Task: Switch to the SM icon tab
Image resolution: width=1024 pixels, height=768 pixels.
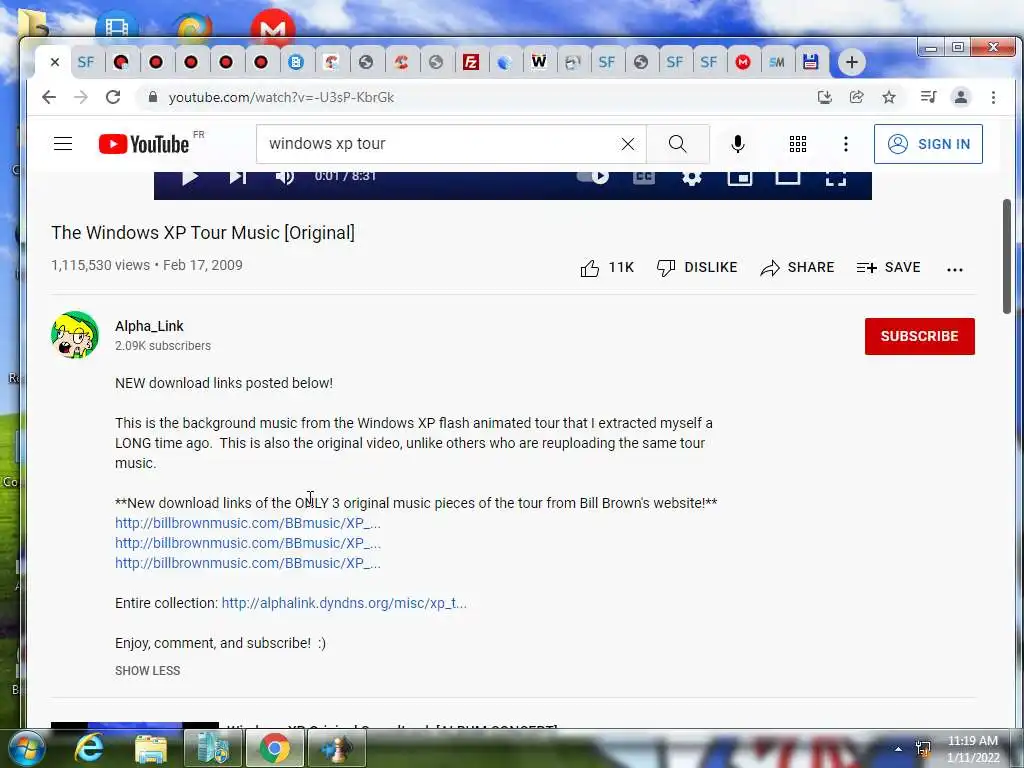Action: pyautogui.click(x=776, y=62)
